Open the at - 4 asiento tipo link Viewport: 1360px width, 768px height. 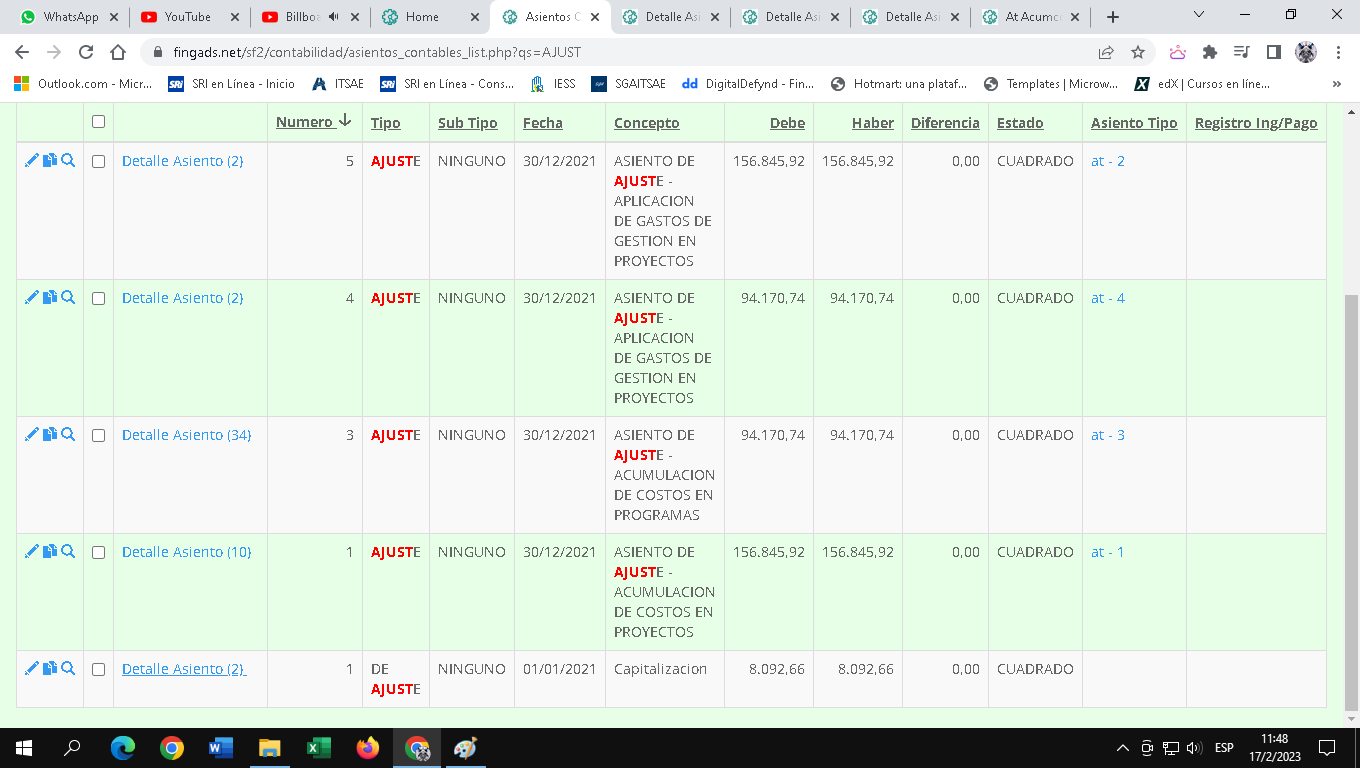(1107, 298)
